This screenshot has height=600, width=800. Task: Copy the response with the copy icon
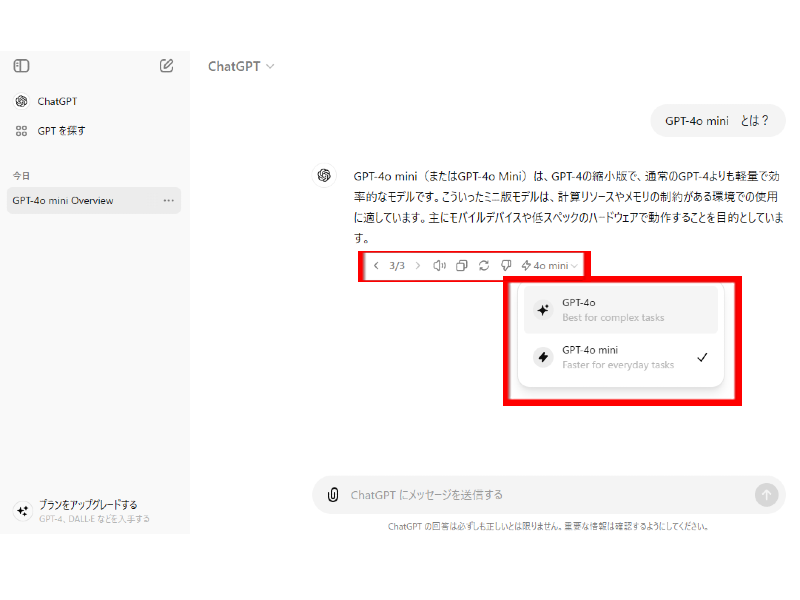pos(462,266)
